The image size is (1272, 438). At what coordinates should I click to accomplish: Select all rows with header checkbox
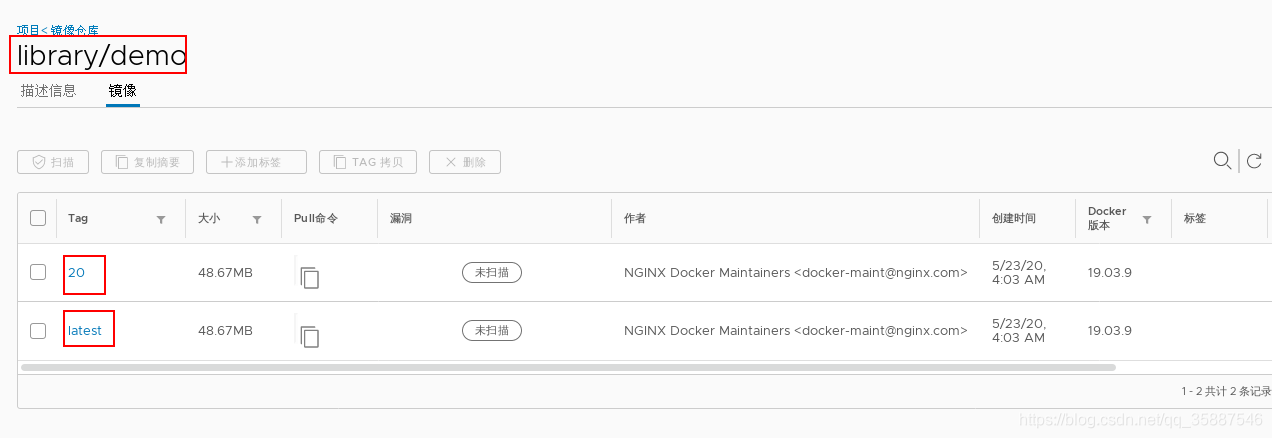click(x=38, y=218)
